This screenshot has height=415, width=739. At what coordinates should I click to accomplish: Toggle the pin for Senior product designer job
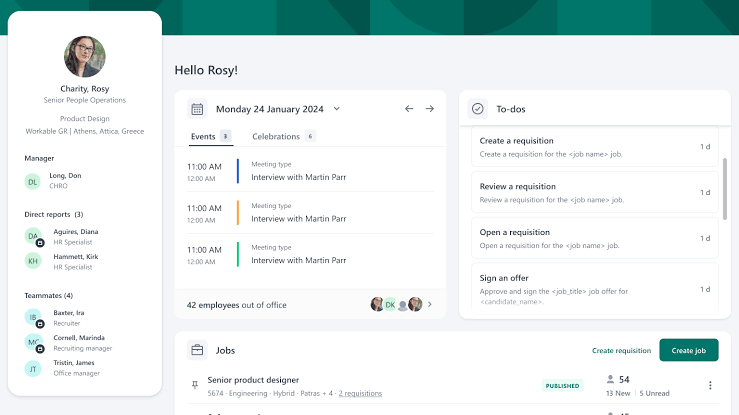[195, 385]
